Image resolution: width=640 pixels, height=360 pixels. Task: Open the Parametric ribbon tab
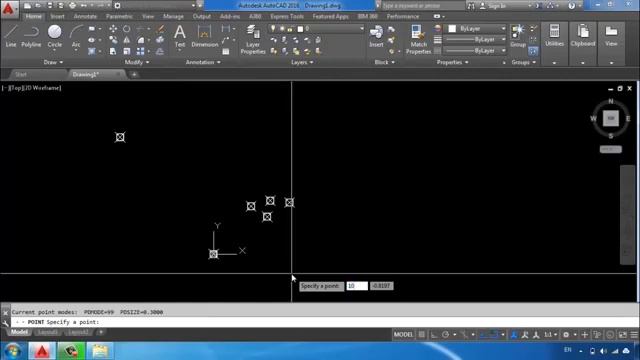(119, 16)
